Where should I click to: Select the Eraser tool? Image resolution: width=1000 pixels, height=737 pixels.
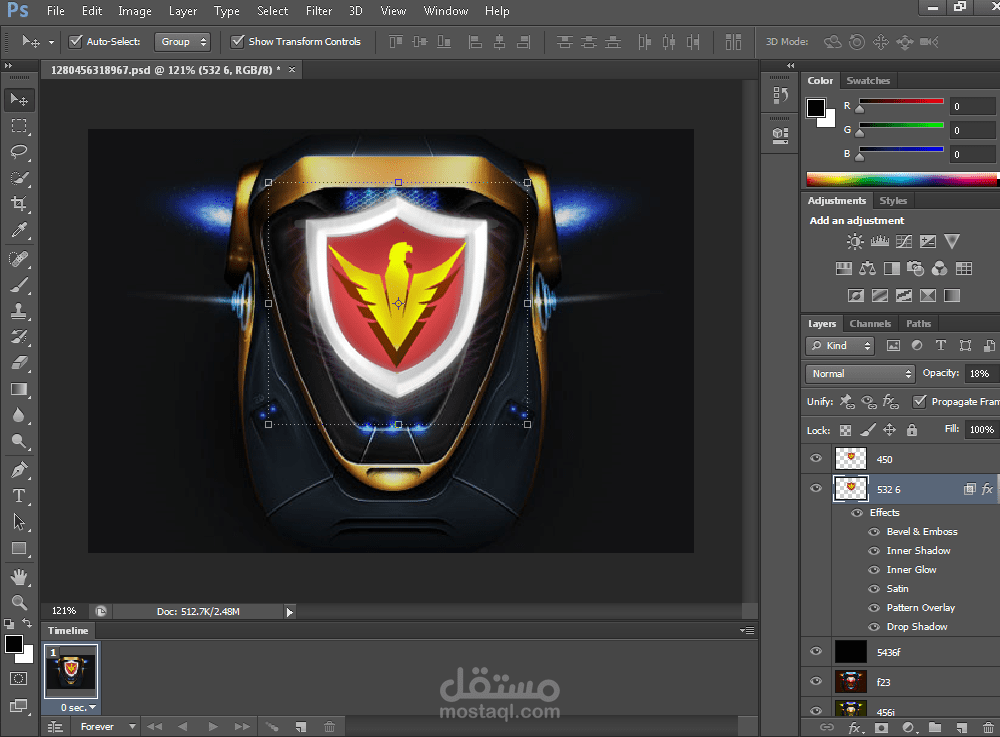pos(19,363)
